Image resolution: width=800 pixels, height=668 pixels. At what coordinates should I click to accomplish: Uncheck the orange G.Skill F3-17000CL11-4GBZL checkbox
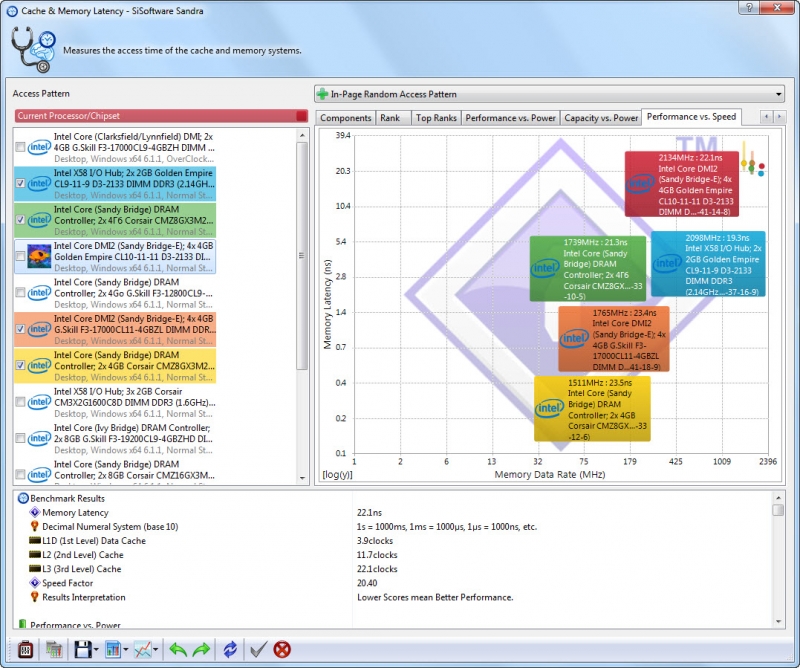point(20,329)
